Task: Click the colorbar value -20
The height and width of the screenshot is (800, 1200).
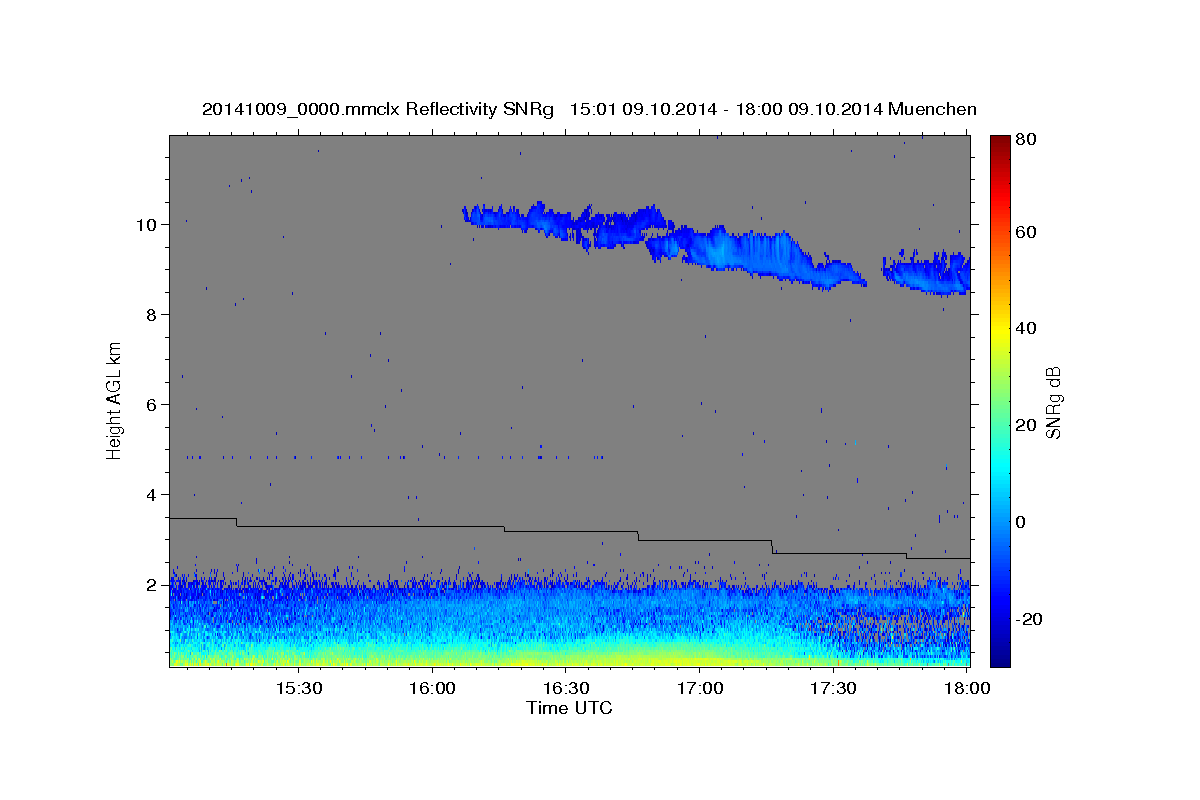Action: (1030, 619)
